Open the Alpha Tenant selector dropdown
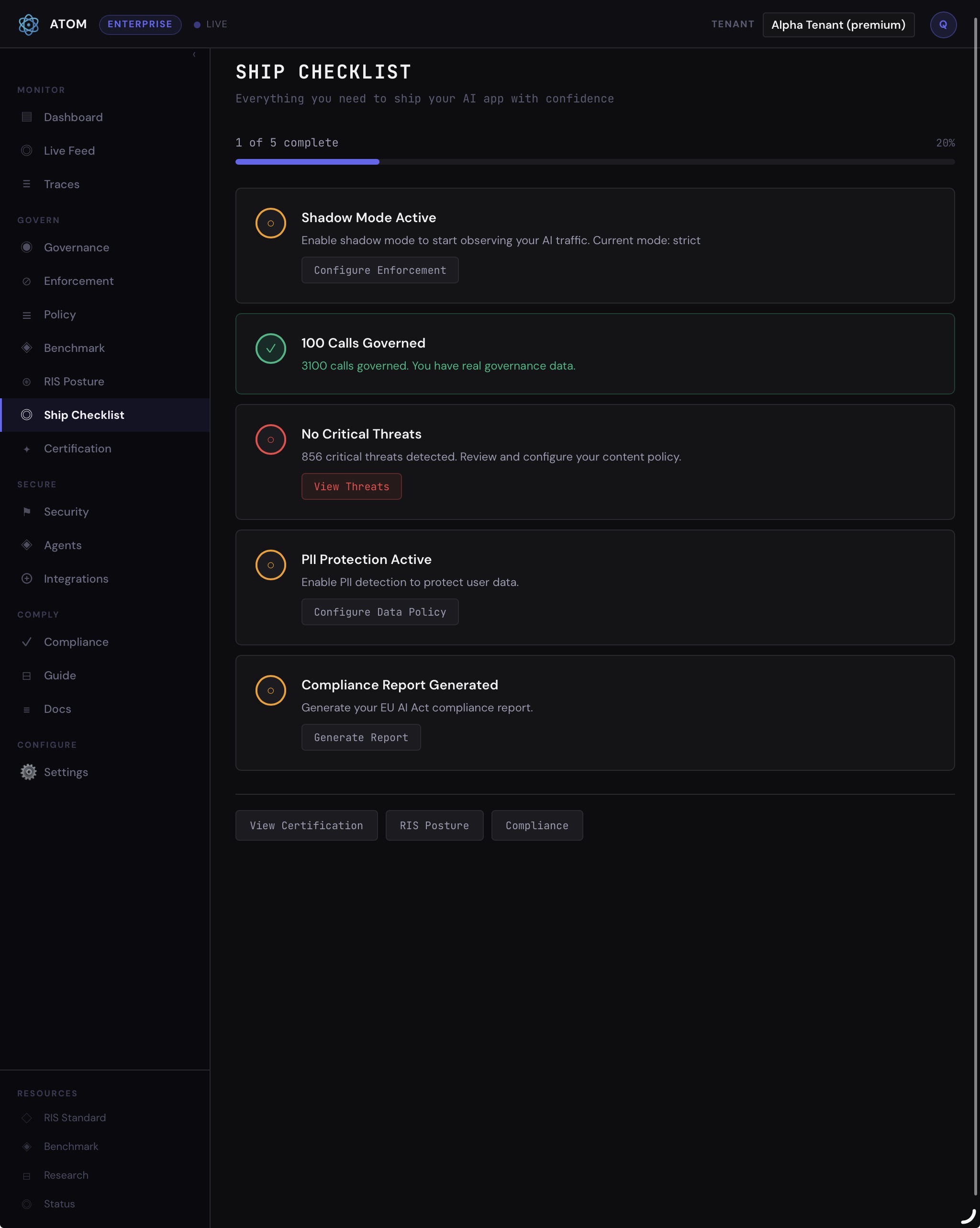Viewport: 980px width, 1228px height. pyautogui.click(x=838, y=24)
